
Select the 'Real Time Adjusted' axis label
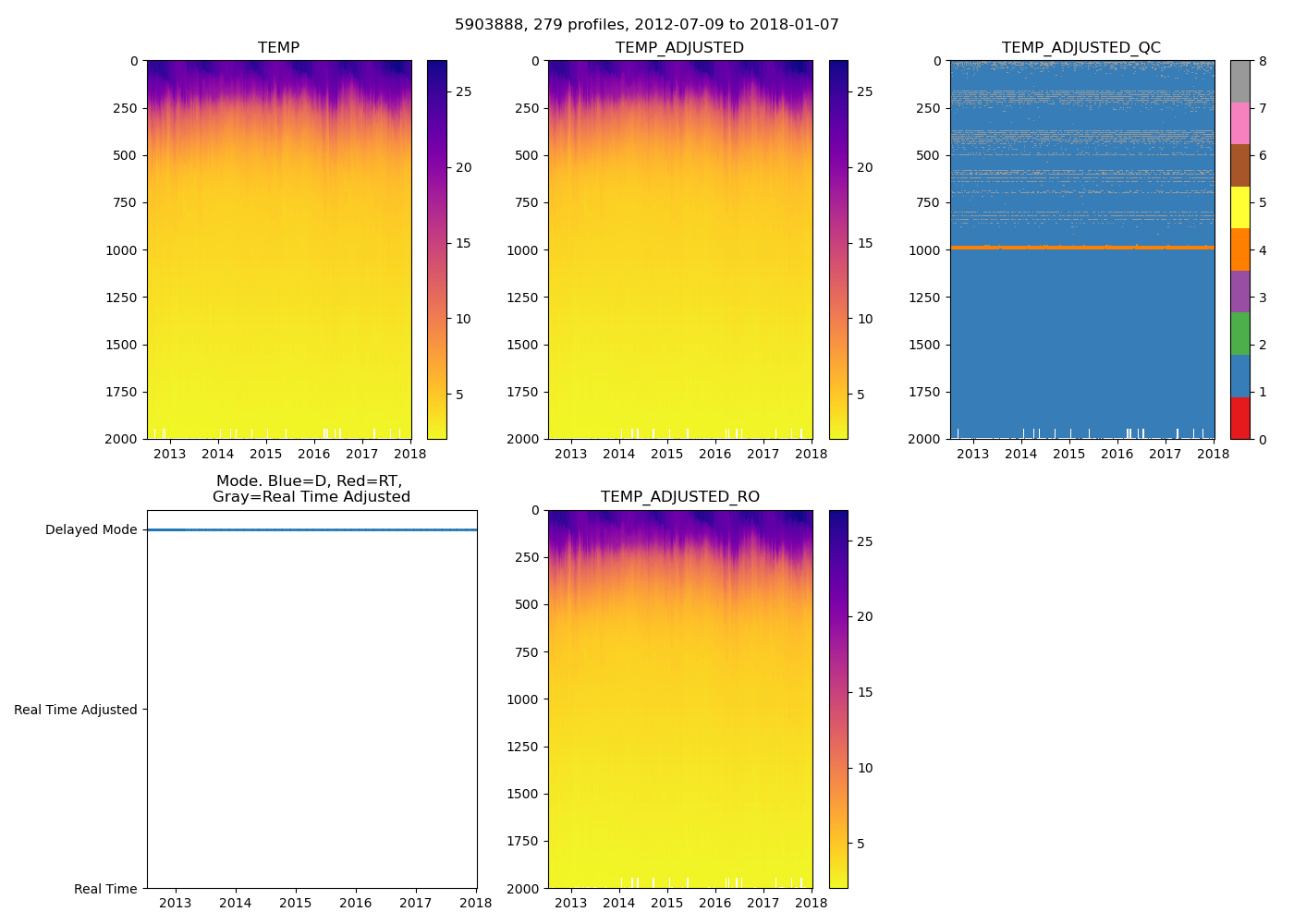[75, 710]
